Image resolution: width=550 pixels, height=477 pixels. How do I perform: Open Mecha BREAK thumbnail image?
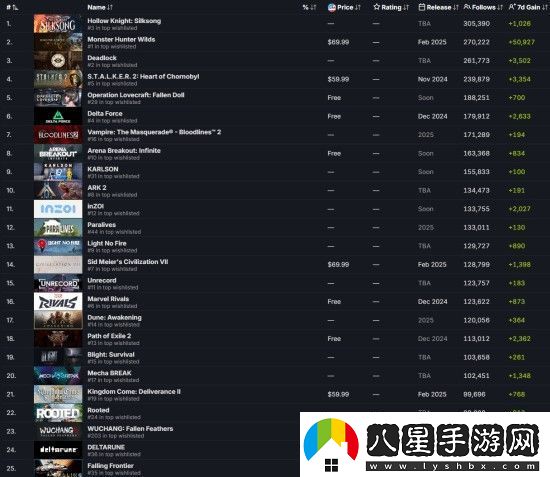pos(58,376)
